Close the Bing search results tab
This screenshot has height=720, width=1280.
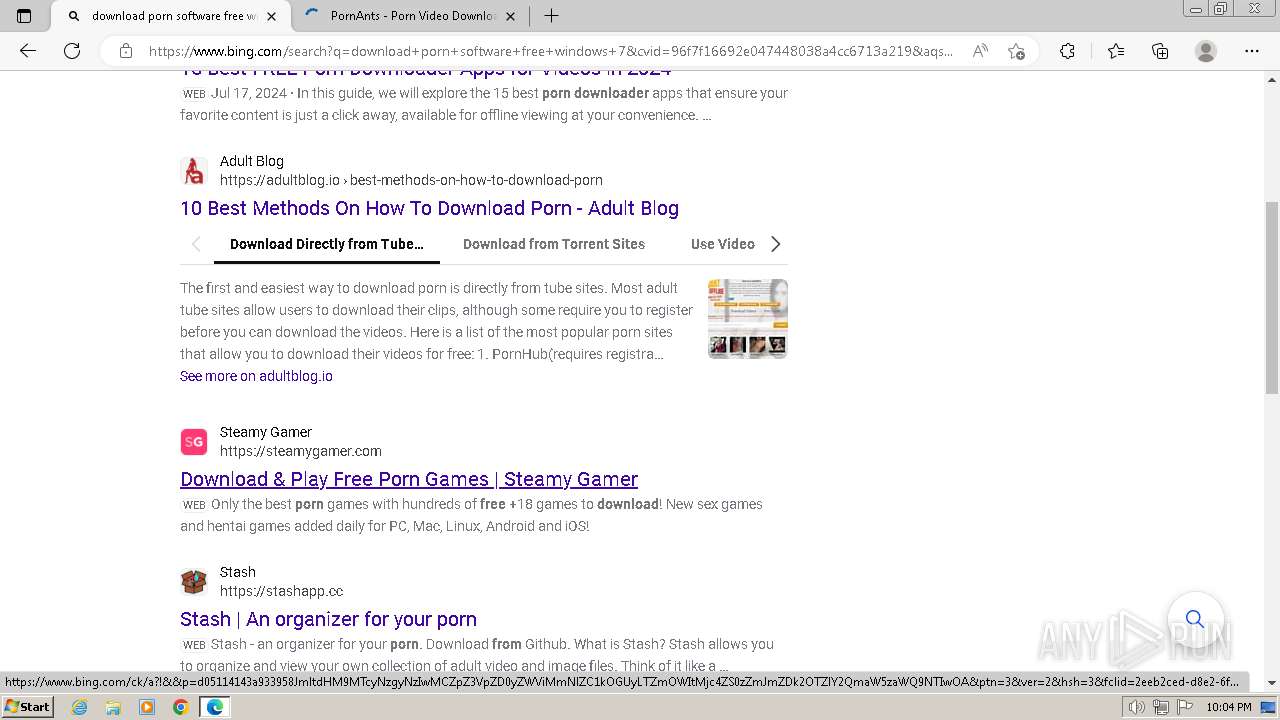click(271, 16)
